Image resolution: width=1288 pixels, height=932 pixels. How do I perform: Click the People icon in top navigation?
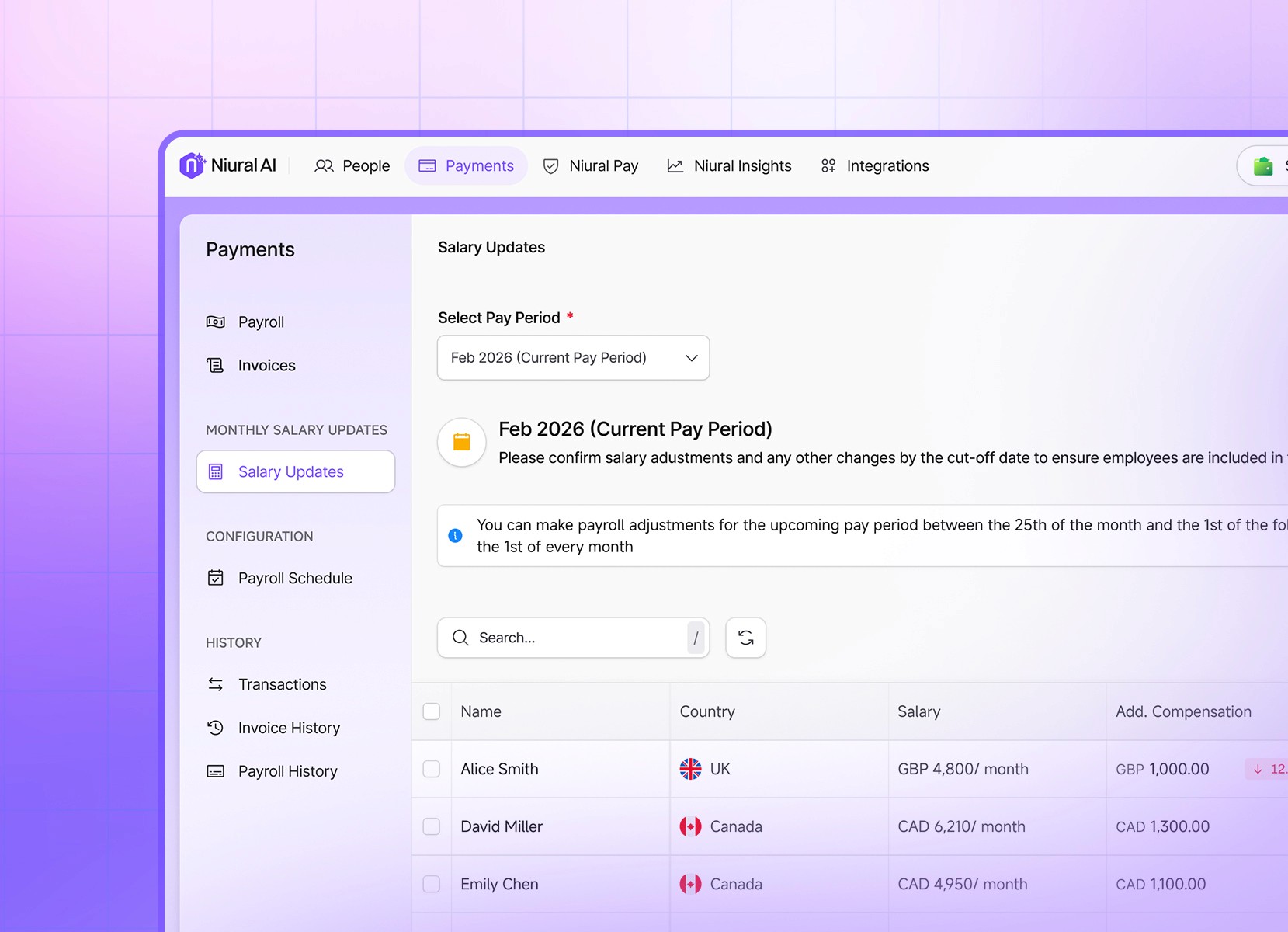point(324,165)
